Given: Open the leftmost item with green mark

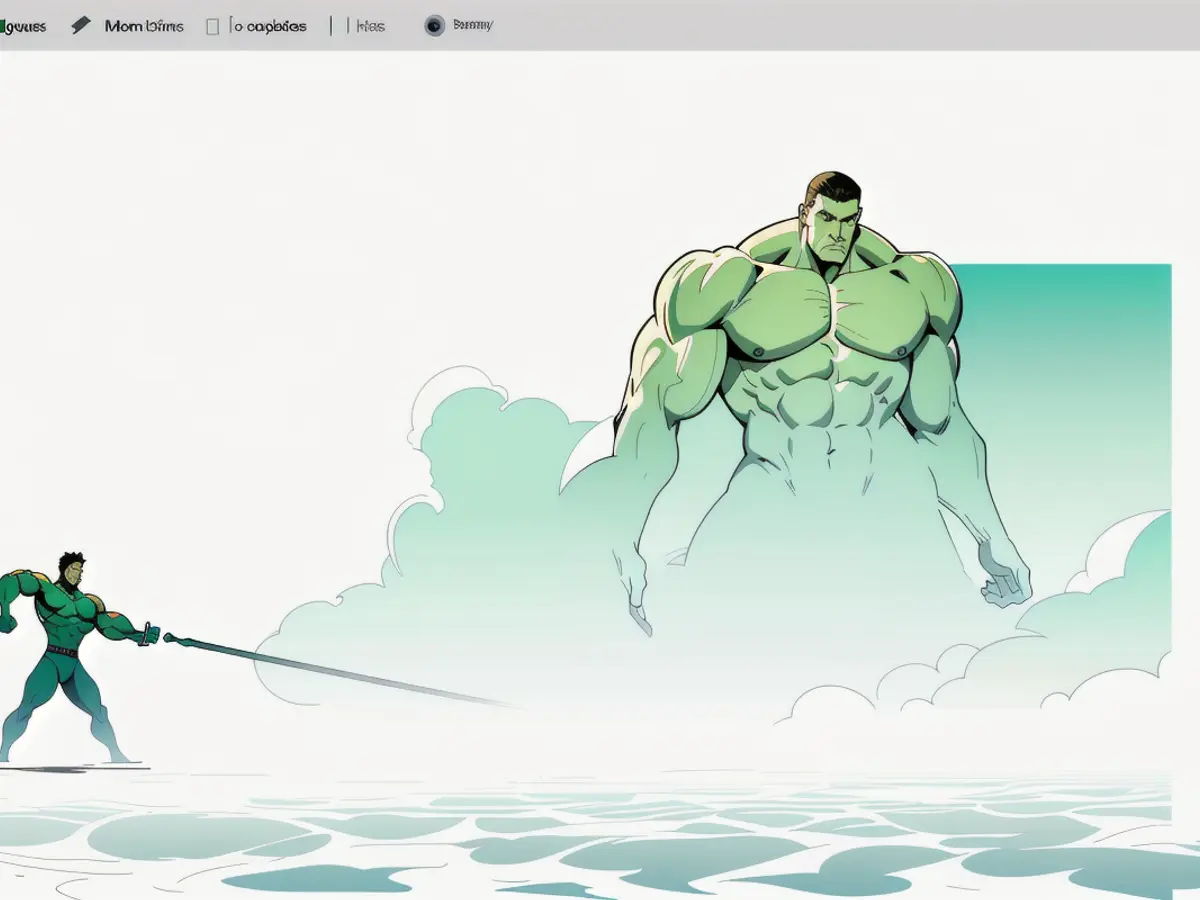Looking at the screenshot, I should point(23,27).
